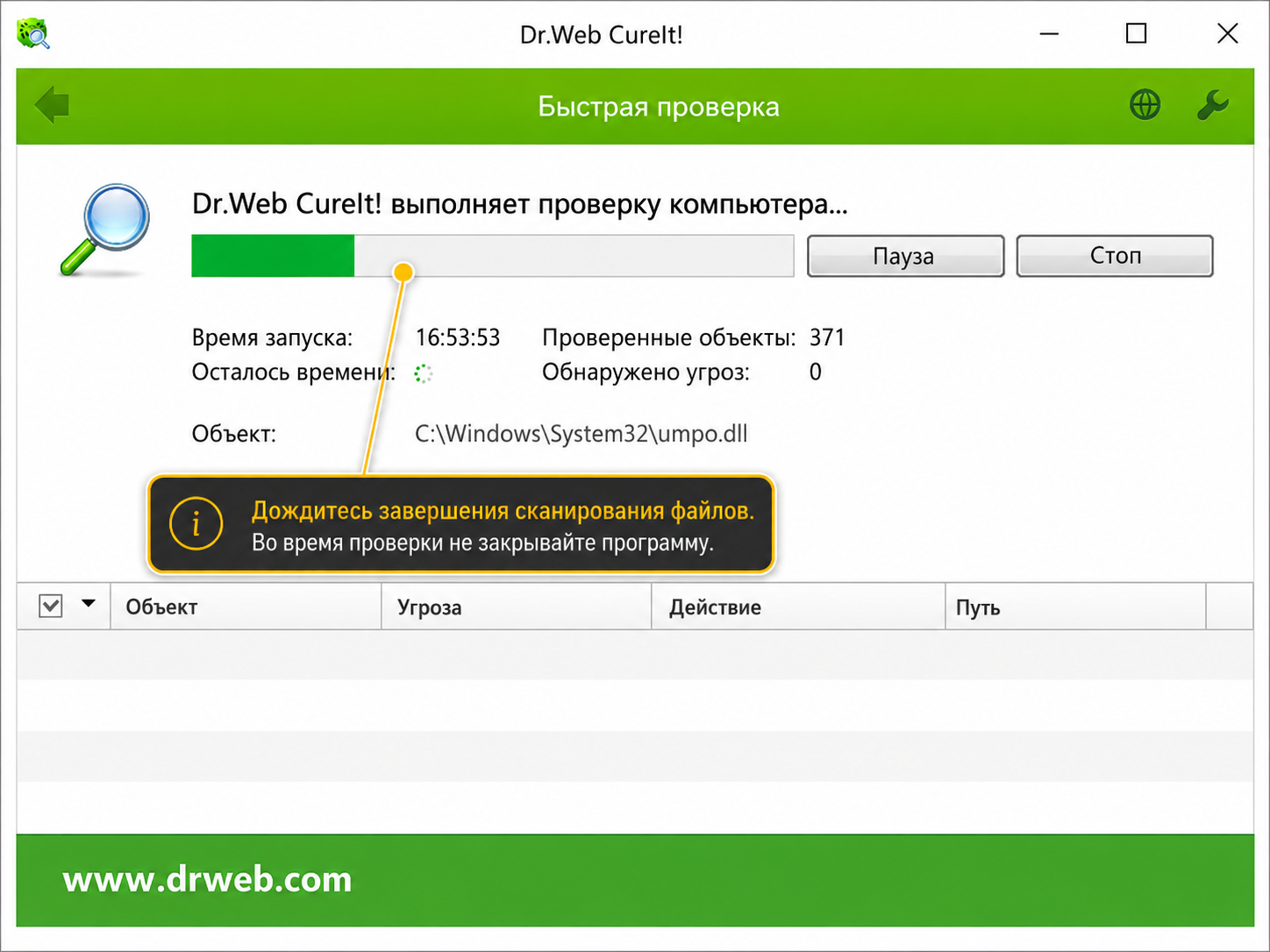Stop the scan with Стоп button
This screenshot has width=1270, height=952.
pos(1115,256)
